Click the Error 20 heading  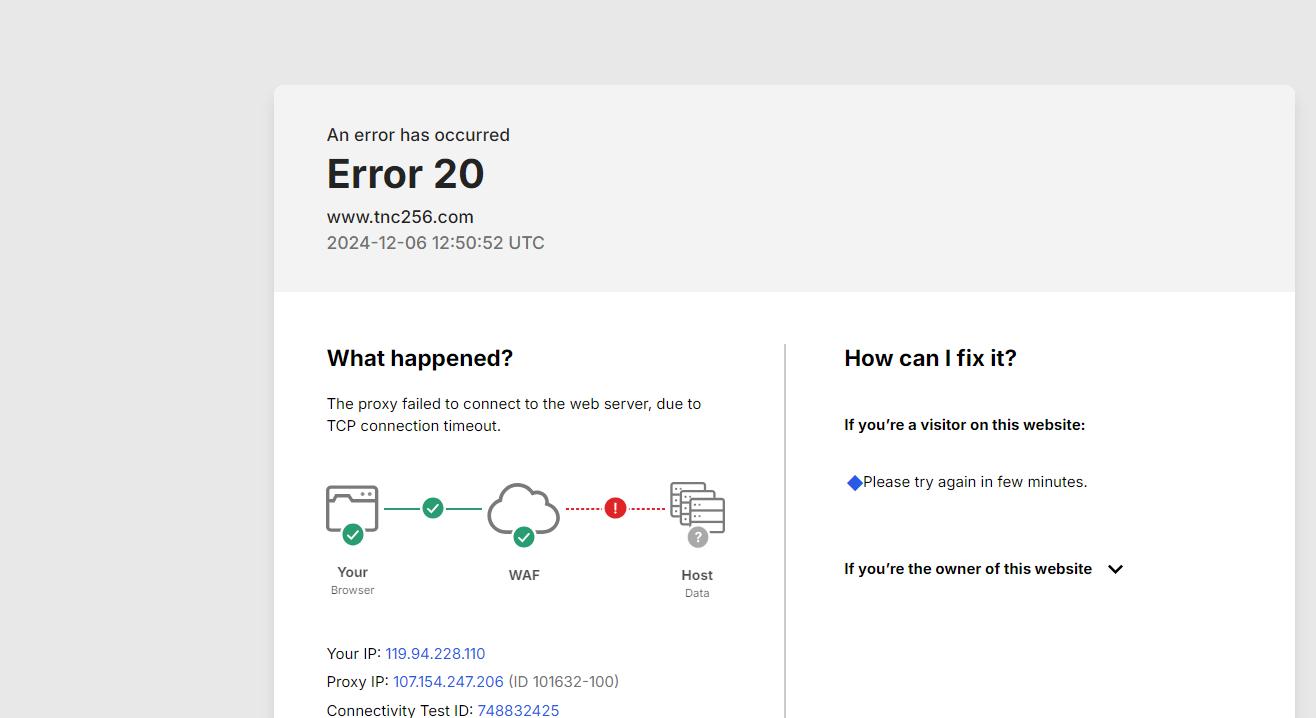coord(405,174)
